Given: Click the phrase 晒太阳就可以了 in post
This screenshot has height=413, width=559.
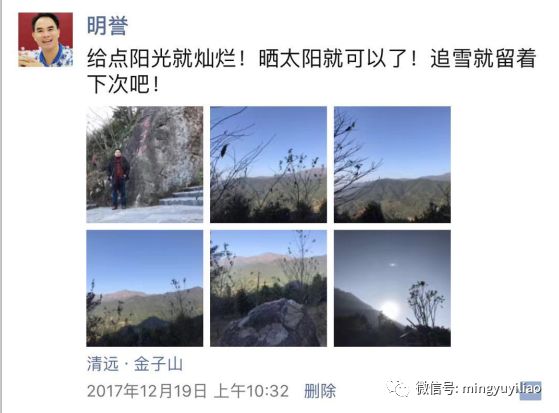Looking at the screenshot, I should tap(333, 58).
